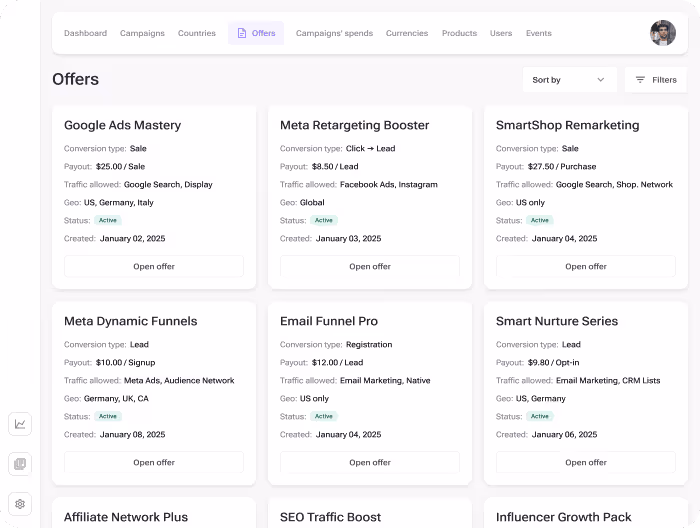
Task: Expand the Sort by dropdown
Action: [570, 80]
